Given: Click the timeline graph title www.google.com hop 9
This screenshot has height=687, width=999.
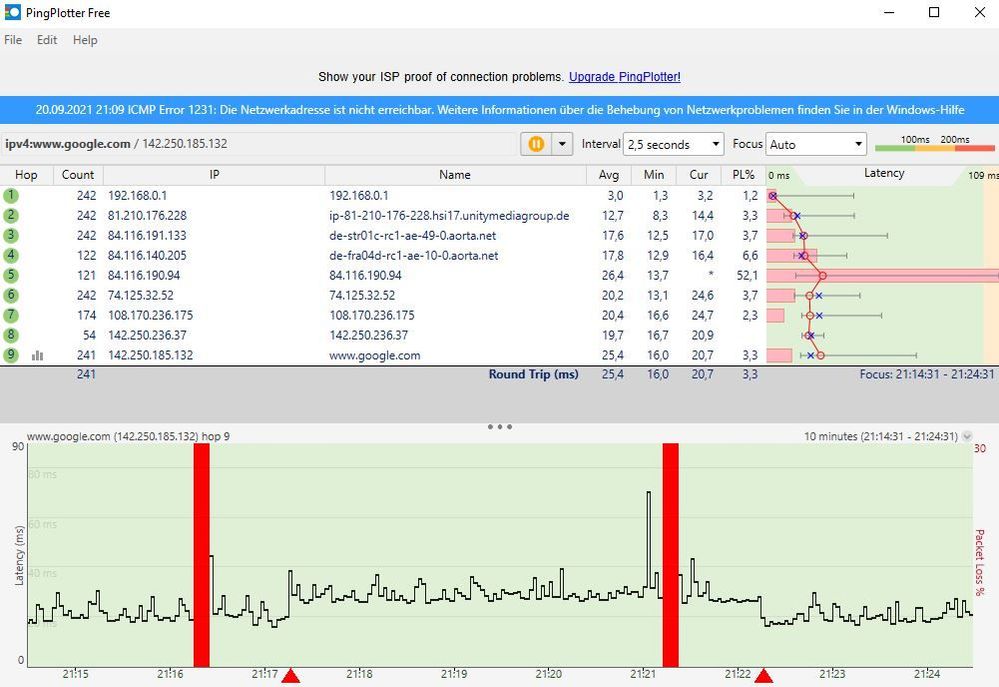Looking at the screenshot, I should (128, 437).
